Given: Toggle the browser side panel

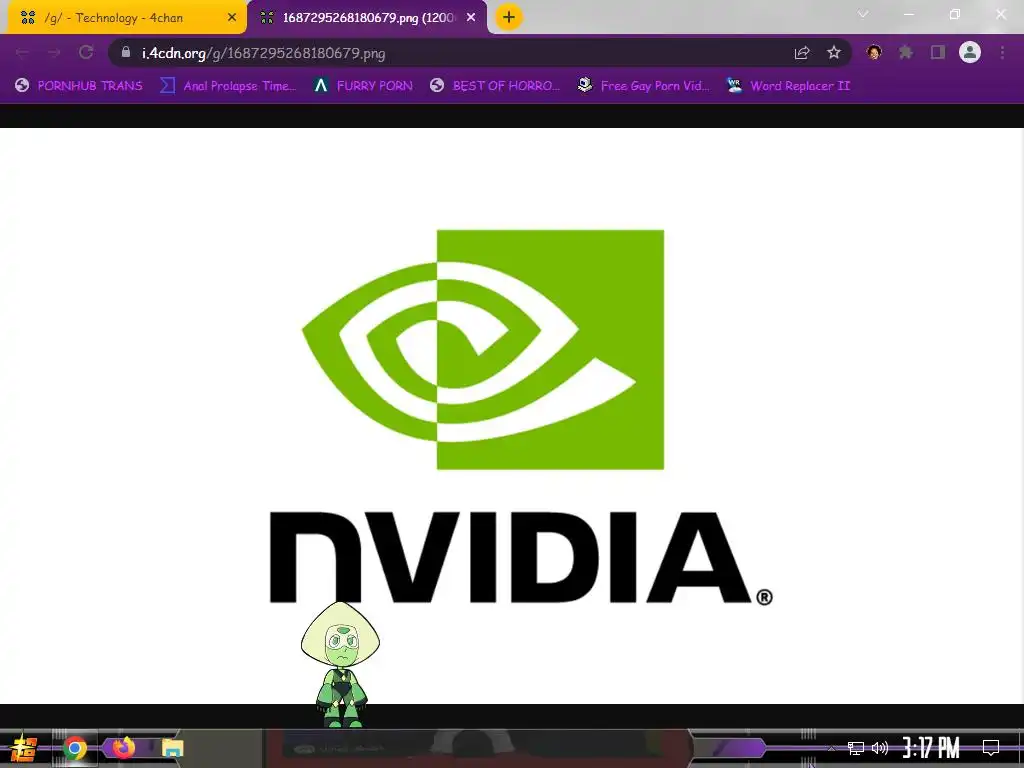Looking at the screenshot, I should coord(938,52).
